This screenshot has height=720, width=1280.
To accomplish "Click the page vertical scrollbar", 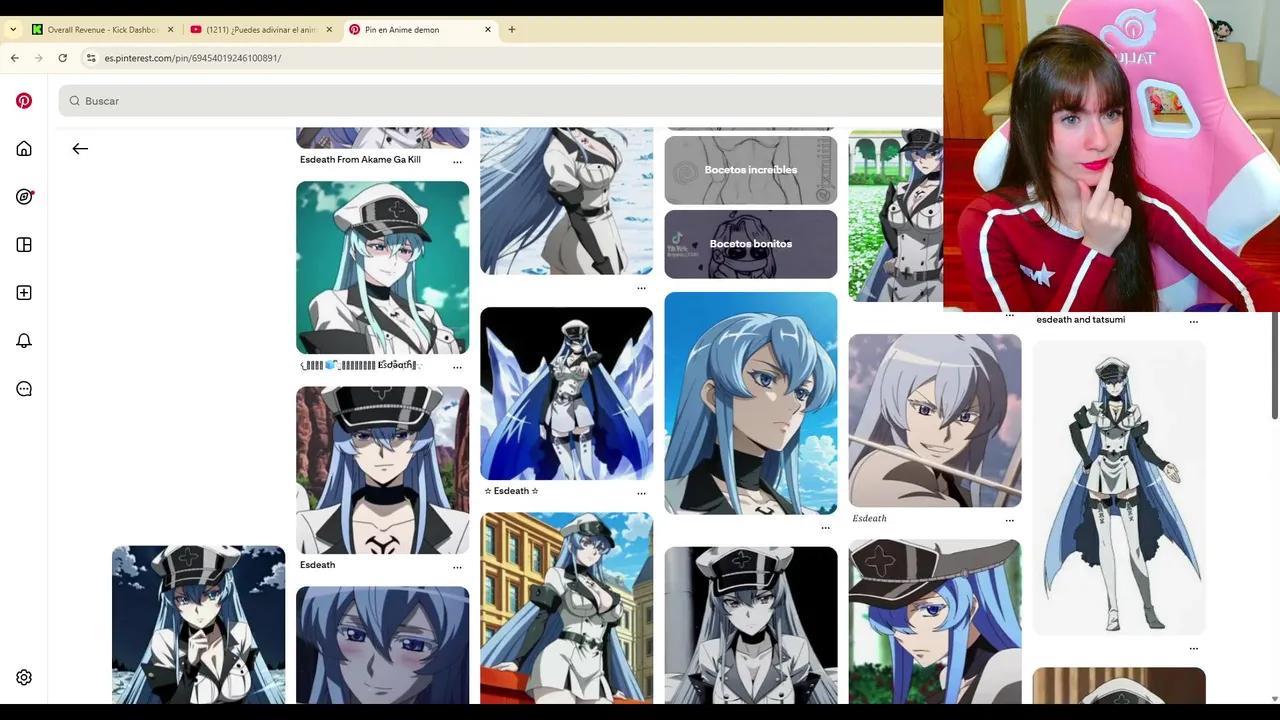I will pos(1274,366).
